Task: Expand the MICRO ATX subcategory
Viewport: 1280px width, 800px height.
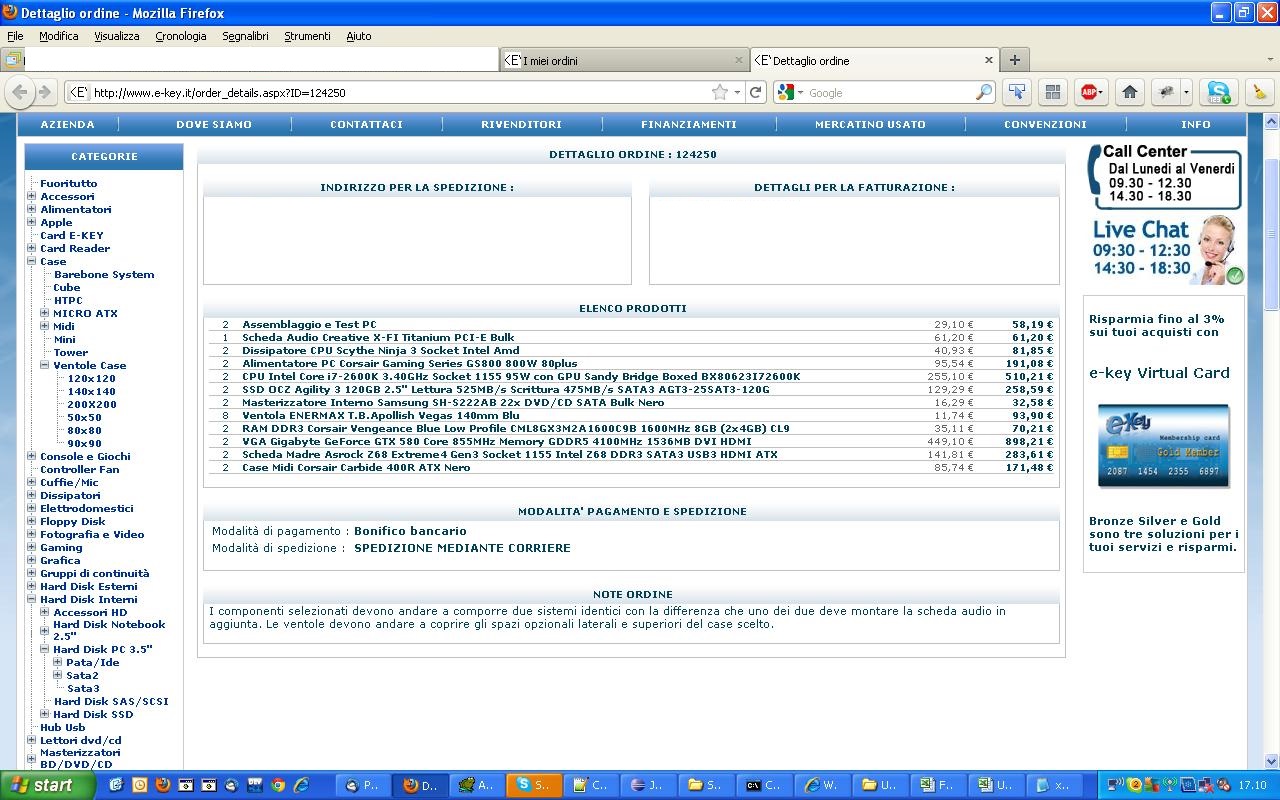Action: point(44,313)
